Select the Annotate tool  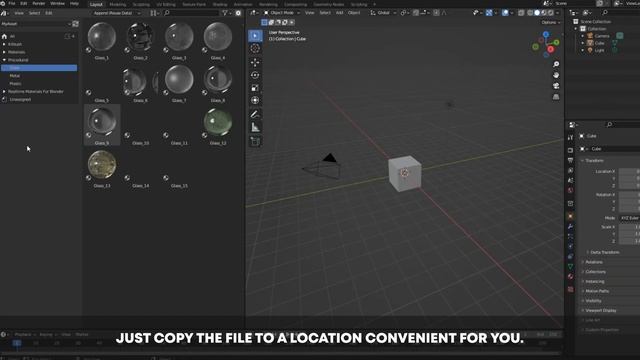pos(255,114)
